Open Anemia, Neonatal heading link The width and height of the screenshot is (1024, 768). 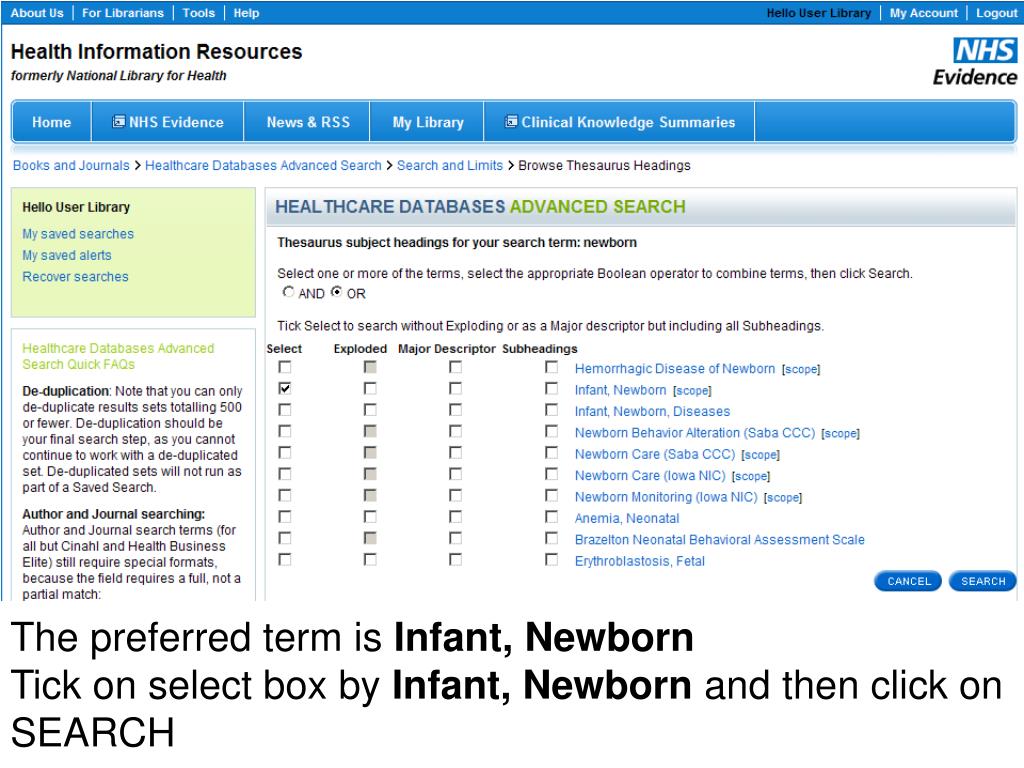(x=627, y=519)
